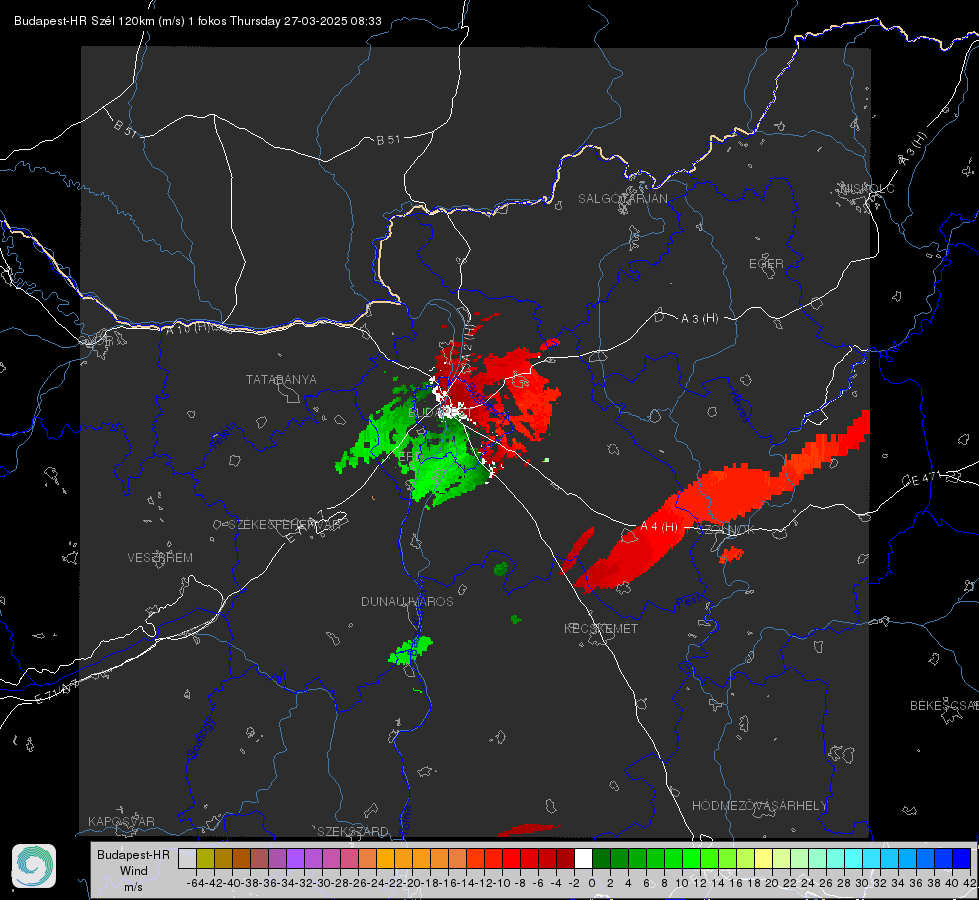This screenshot has width=979, height=900.
Task: Click the 'Budapest-HR Wind m/s' legend label
Action: (133, 870)
